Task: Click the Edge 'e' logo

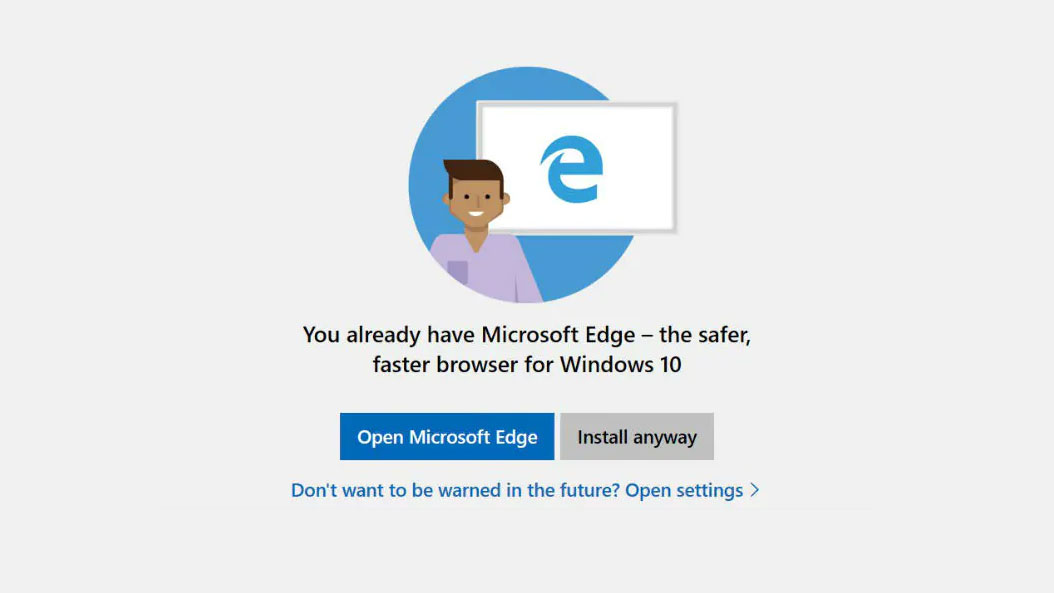Action: [572, 168]
